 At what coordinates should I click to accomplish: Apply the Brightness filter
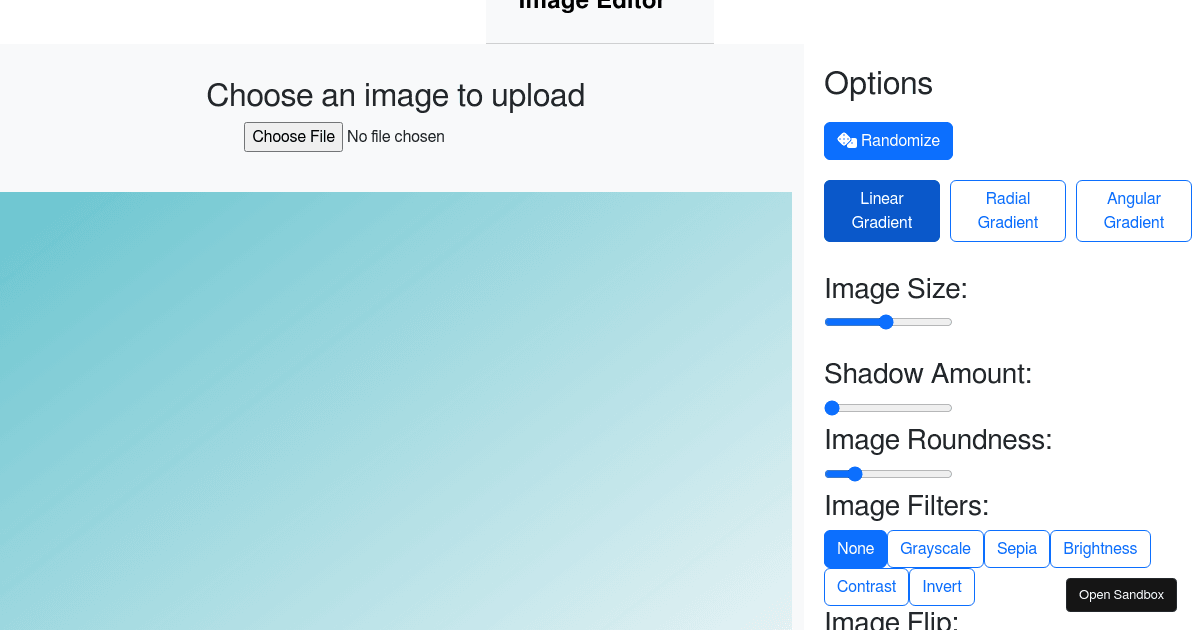click(x=1100, y=548)
